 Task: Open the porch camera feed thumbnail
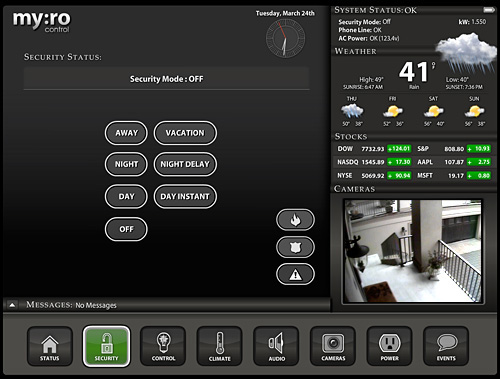pyautogui.click(x=413, y=251)
